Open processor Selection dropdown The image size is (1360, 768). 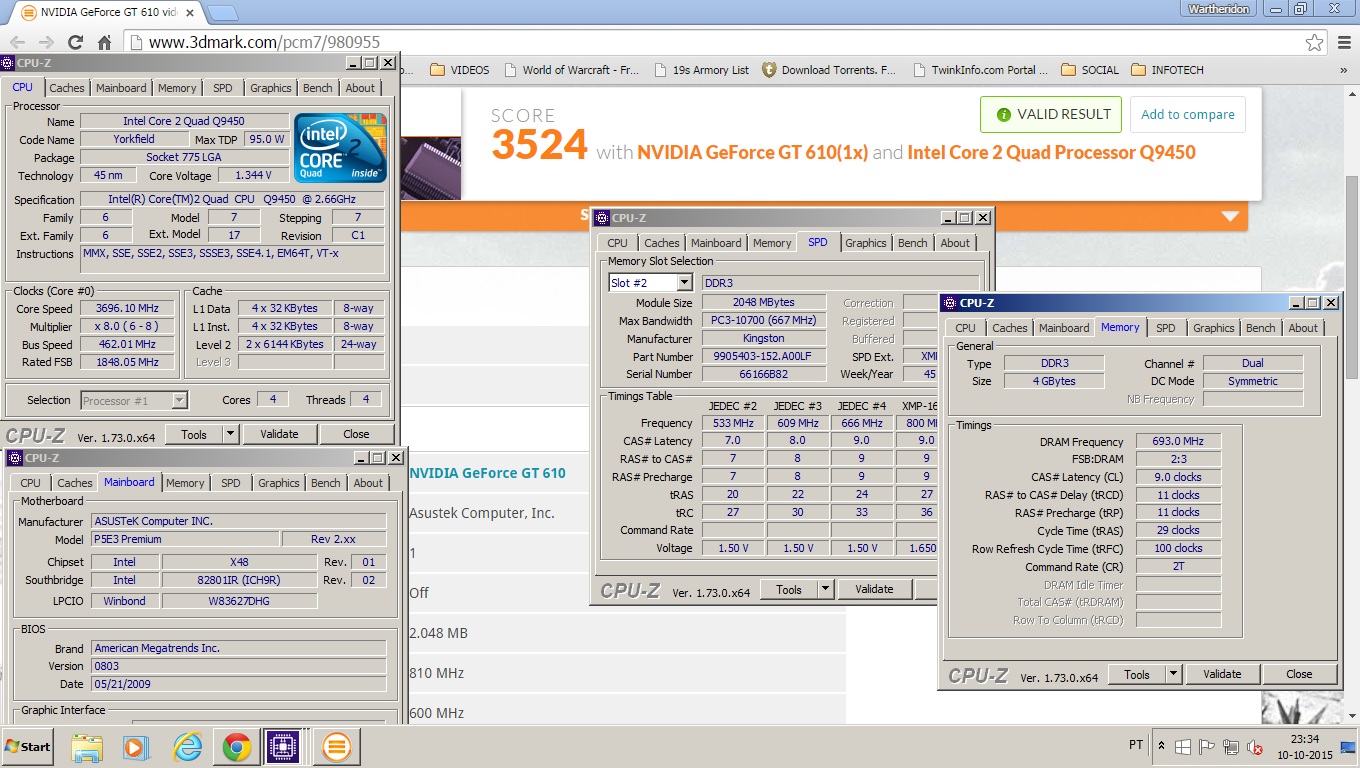(134, 400)
